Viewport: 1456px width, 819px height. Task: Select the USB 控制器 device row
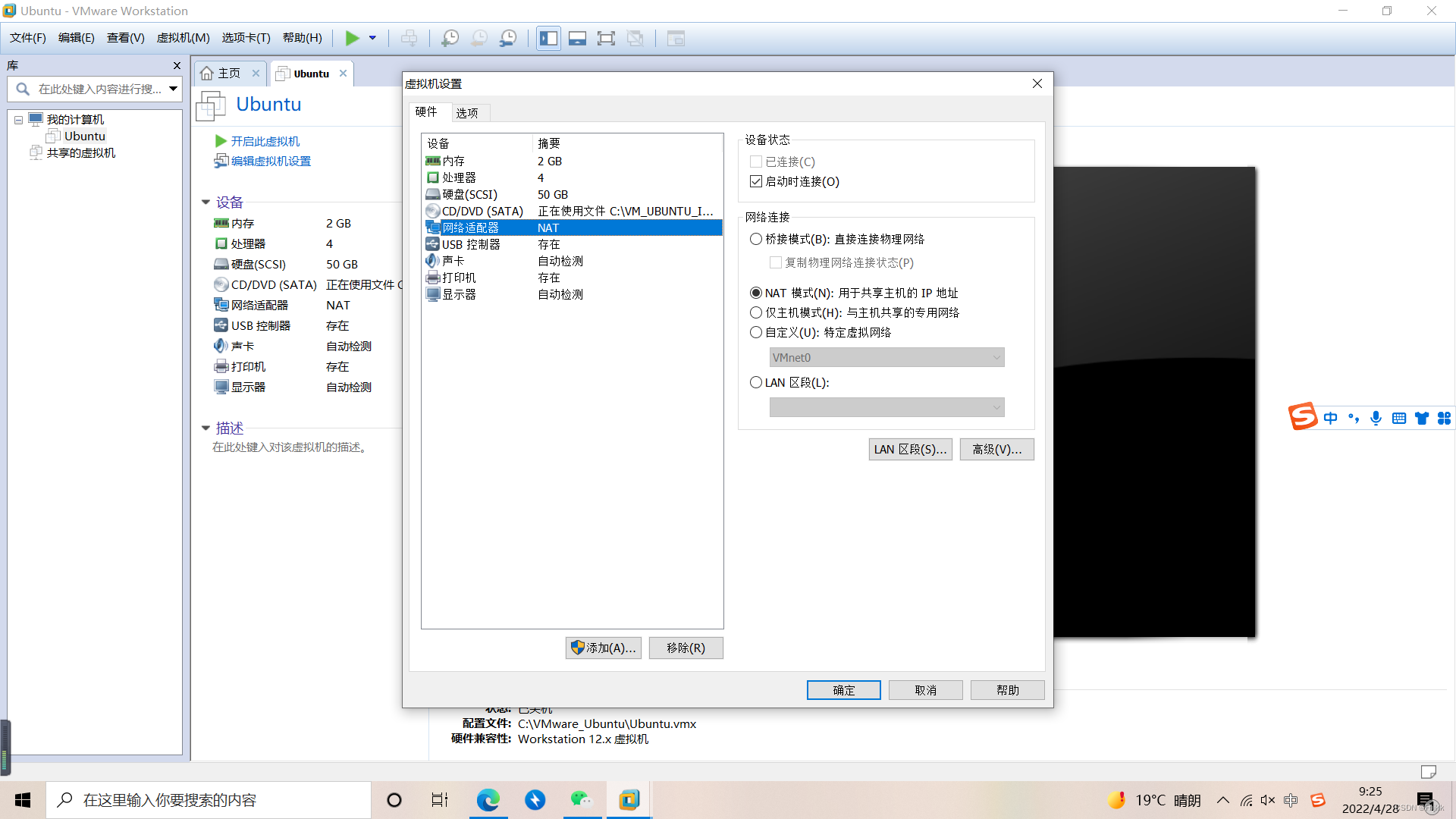(471, 244)
